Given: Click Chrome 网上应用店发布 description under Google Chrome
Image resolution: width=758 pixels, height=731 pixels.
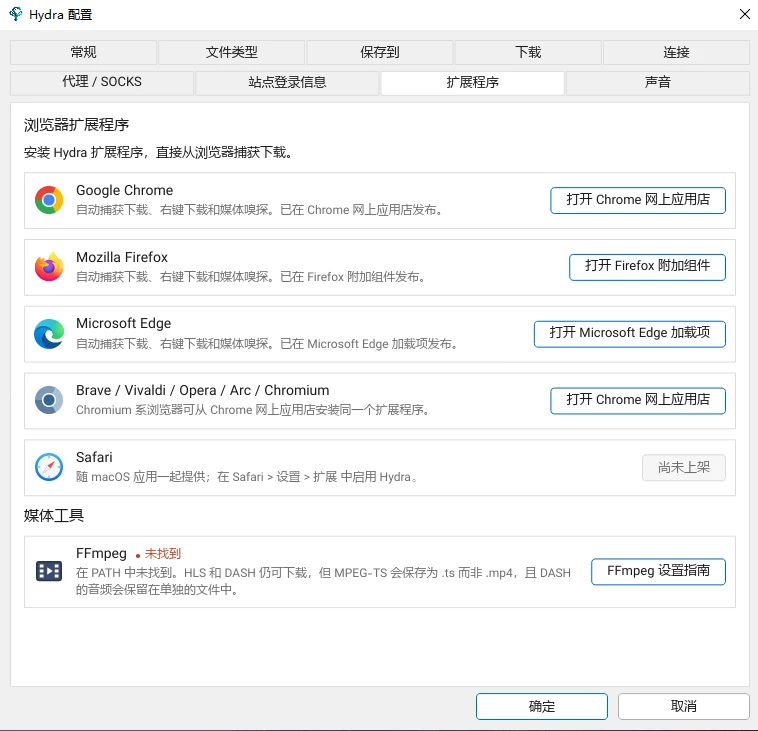Looking at the screenshot, I should click(260, 210).
